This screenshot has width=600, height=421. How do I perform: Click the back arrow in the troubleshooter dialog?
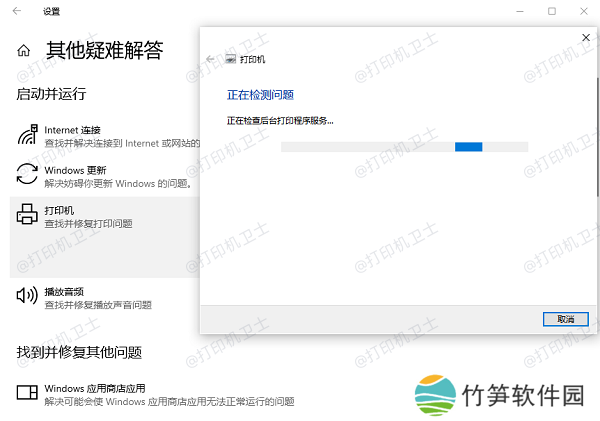(210, 60)
